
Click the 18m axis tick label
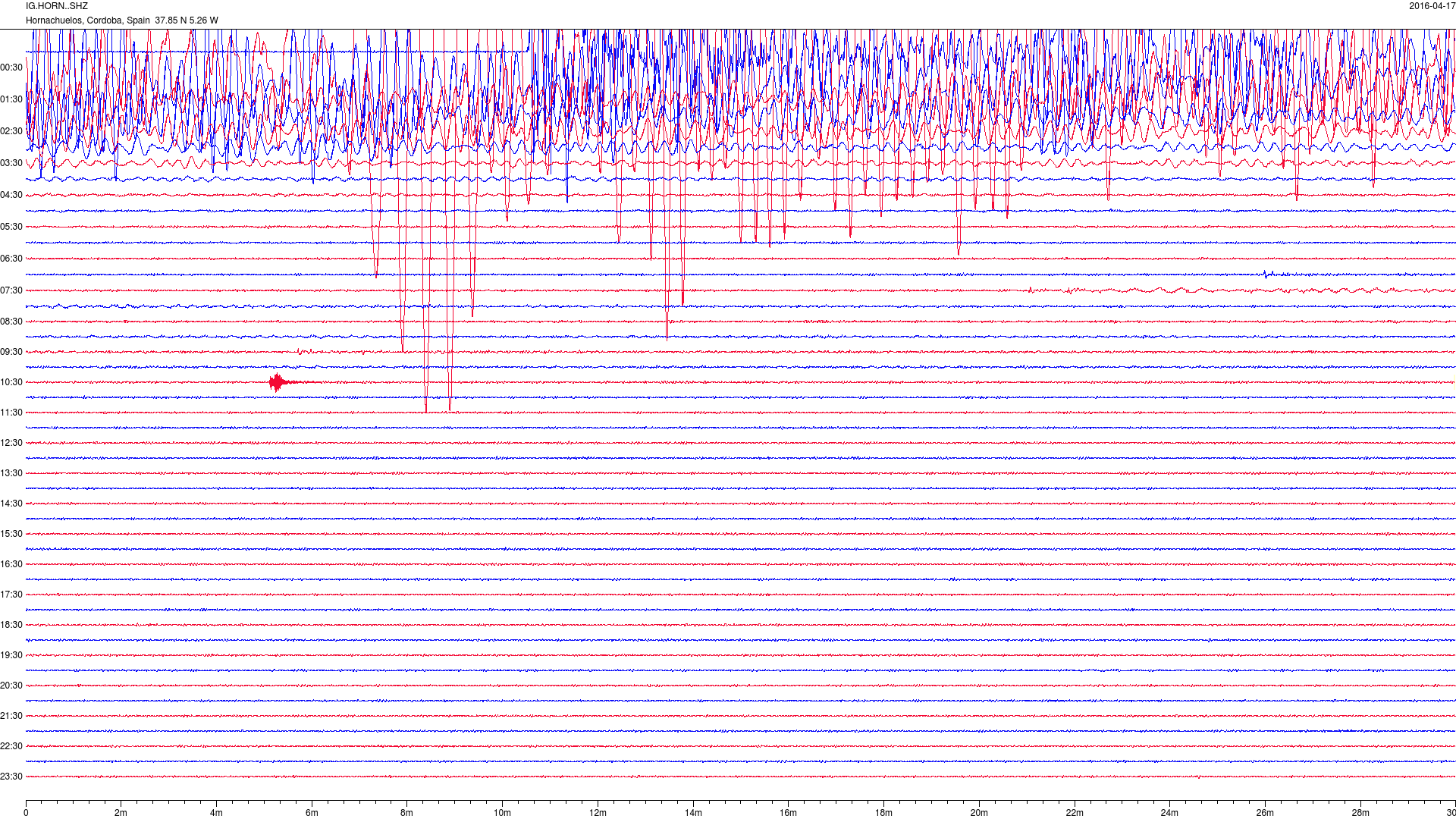(883, 813)
